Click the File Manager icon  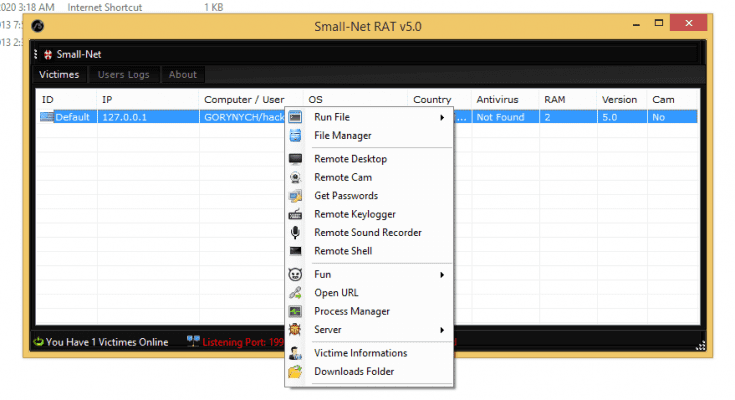tap(295, 136)
